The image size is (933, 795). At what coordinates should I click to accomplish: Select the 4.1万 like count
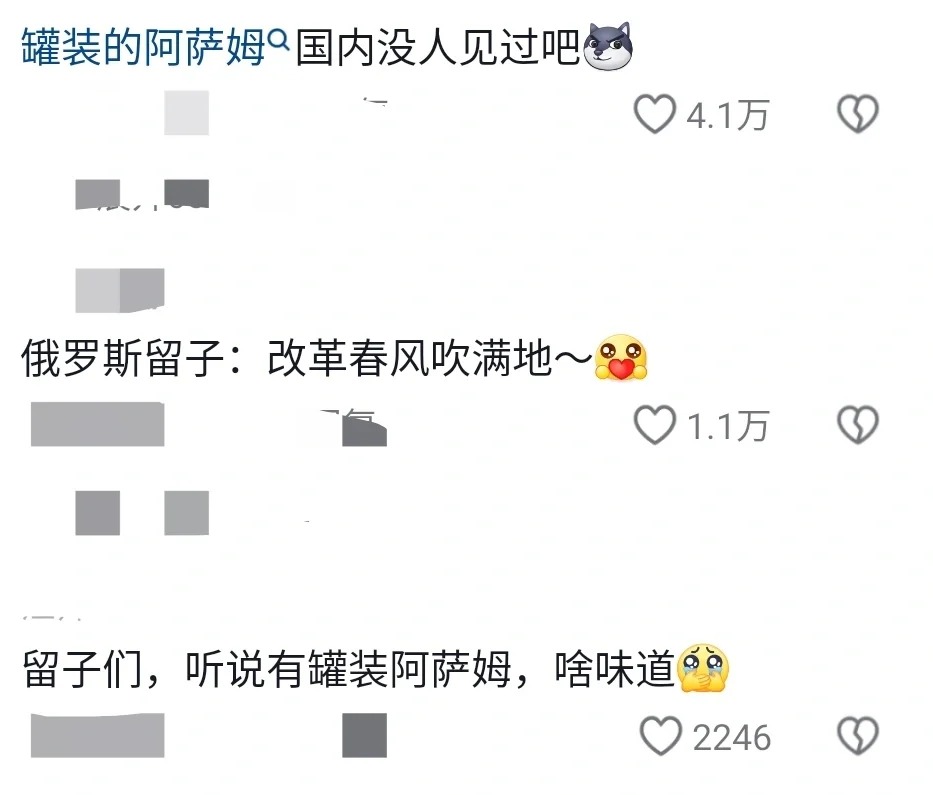[x=728, y=115]
